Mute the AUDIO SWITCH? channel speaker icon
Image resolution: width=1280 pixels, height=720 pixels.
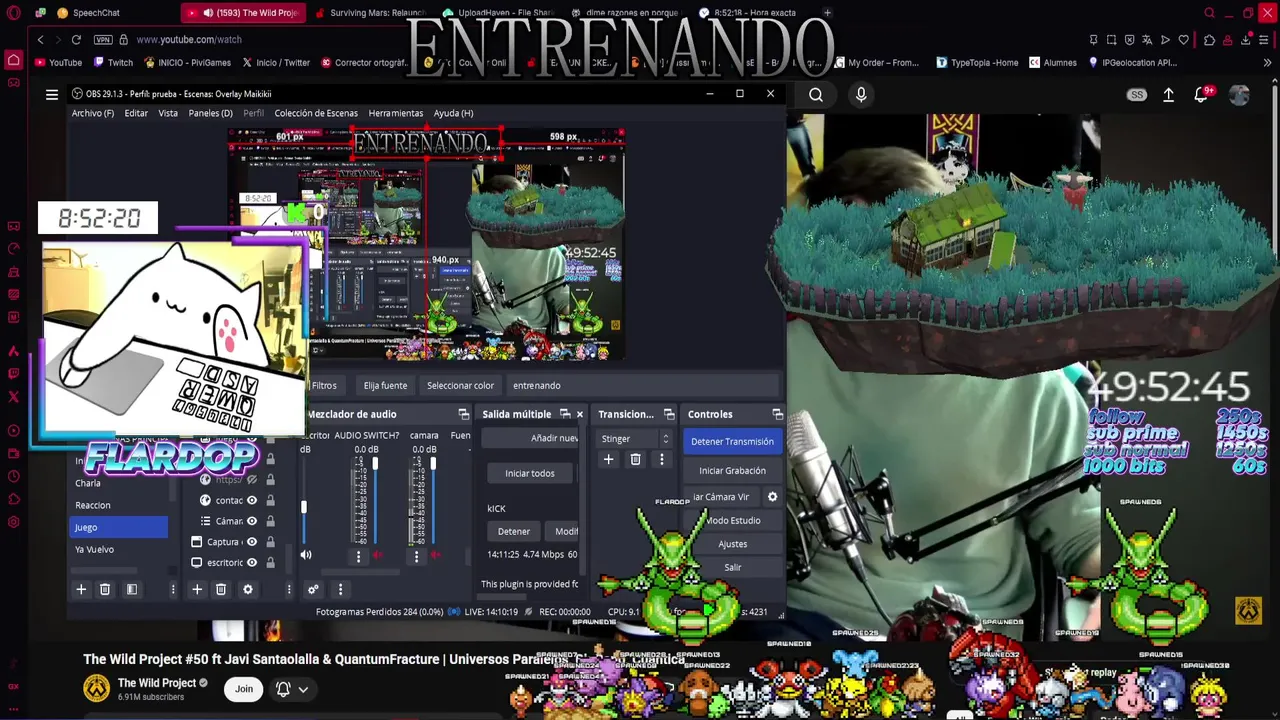tap(377, 555)
